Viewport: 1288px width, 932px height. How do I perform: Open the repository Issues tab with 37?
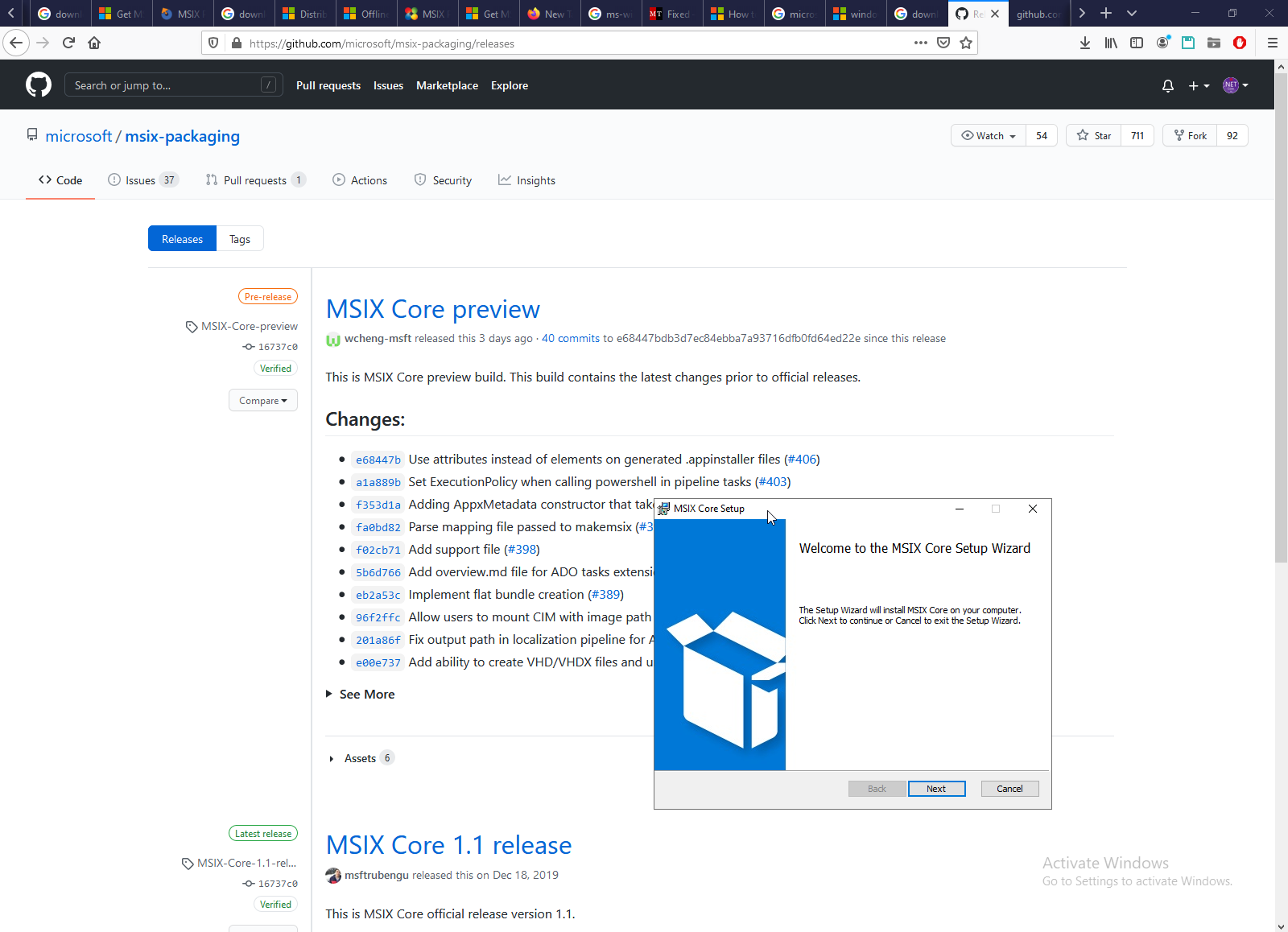143,180
